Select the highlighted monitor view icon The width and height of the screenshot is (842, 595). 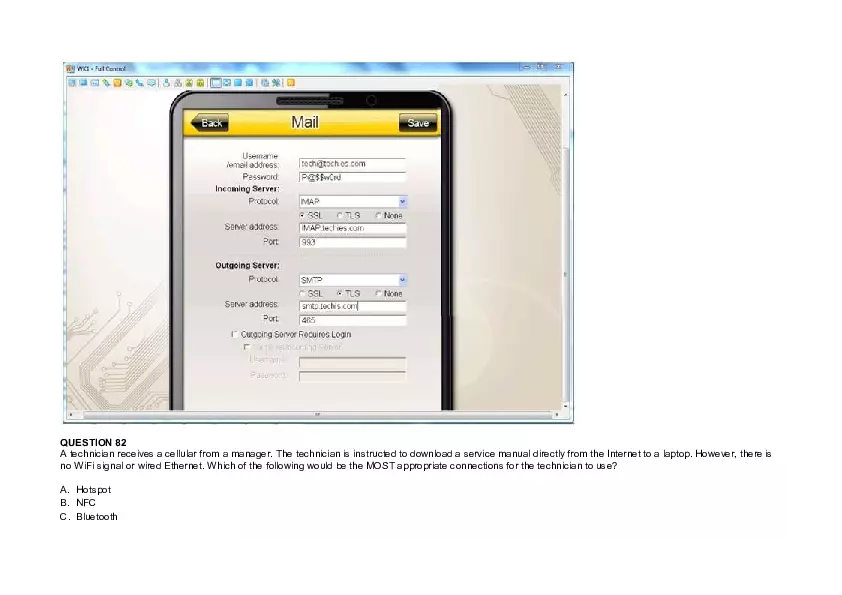(x=216, y=82)
